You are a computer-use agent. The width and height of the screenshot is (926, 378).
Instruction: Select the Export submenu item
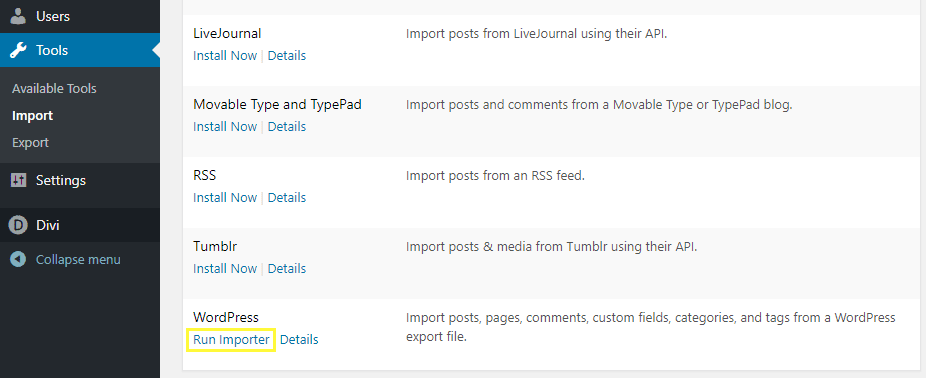[30, 143]
